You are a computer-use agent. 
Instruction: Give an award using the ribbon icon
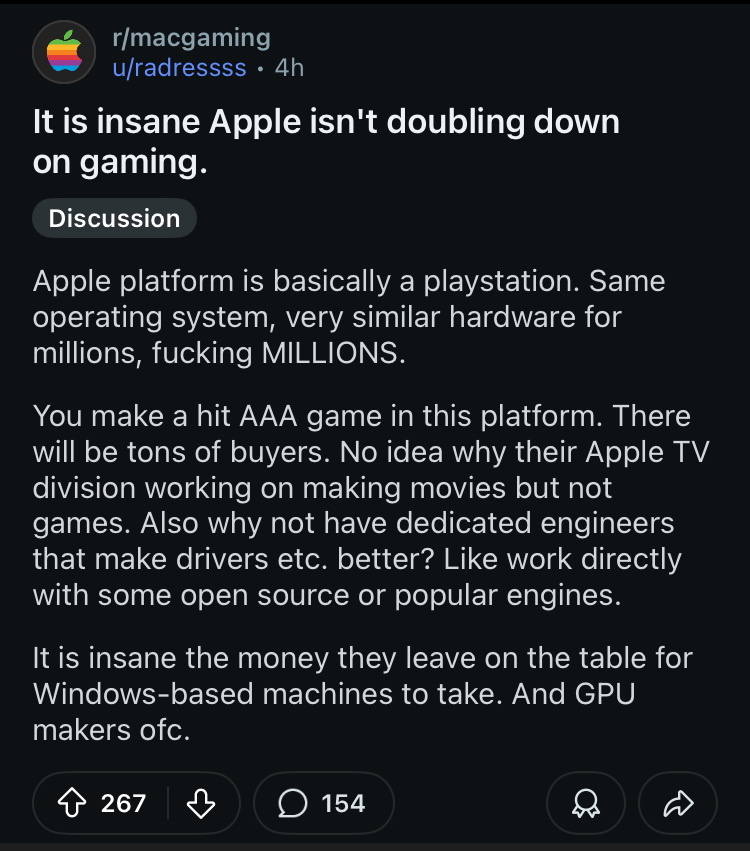tap(586, 803)
